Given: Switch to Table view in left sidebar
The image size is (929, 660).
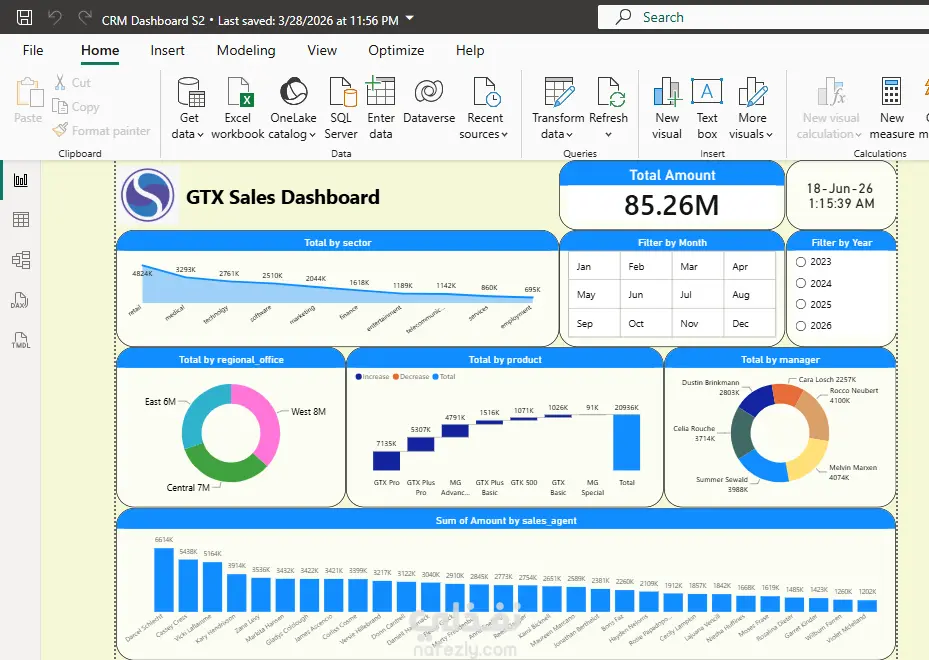Looking at the screenshot, I should [21, 220].
